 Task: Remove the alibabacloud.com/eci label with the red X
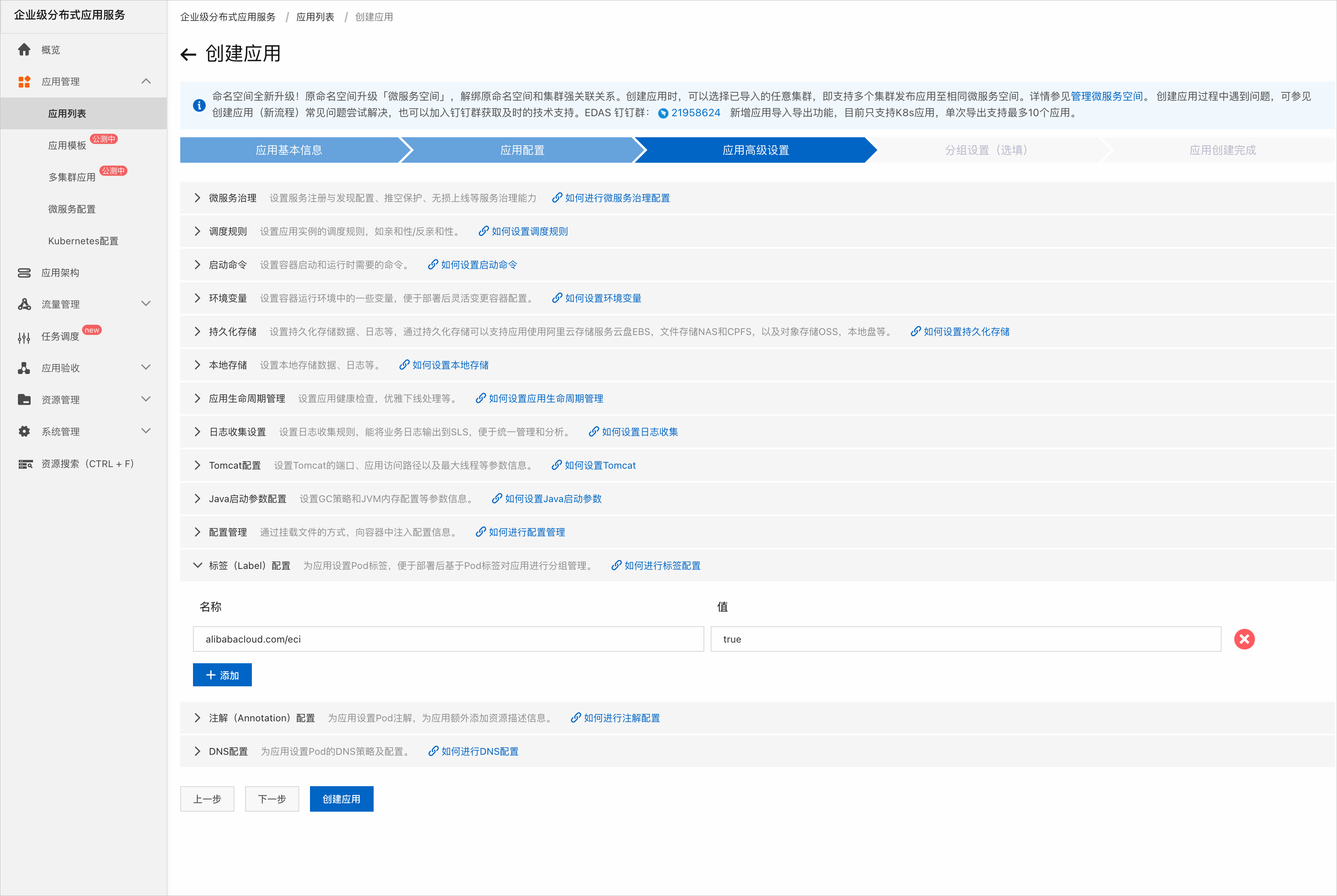pyautogui.click(x=1244, y=639)
